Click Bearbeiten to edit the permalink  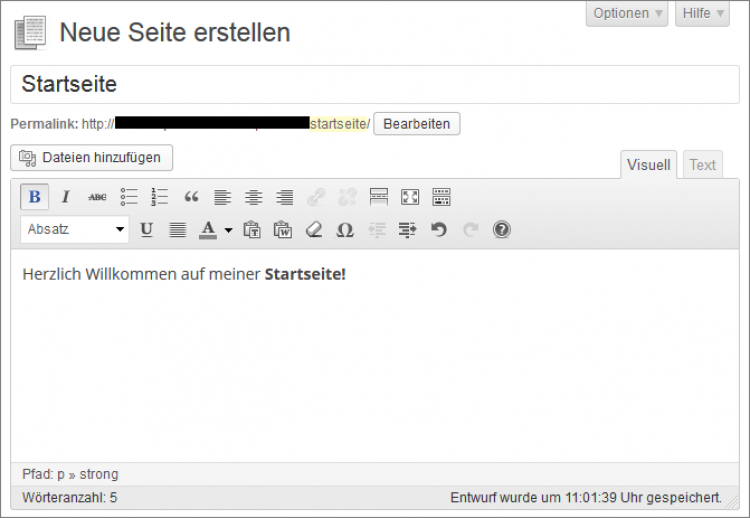417,124
